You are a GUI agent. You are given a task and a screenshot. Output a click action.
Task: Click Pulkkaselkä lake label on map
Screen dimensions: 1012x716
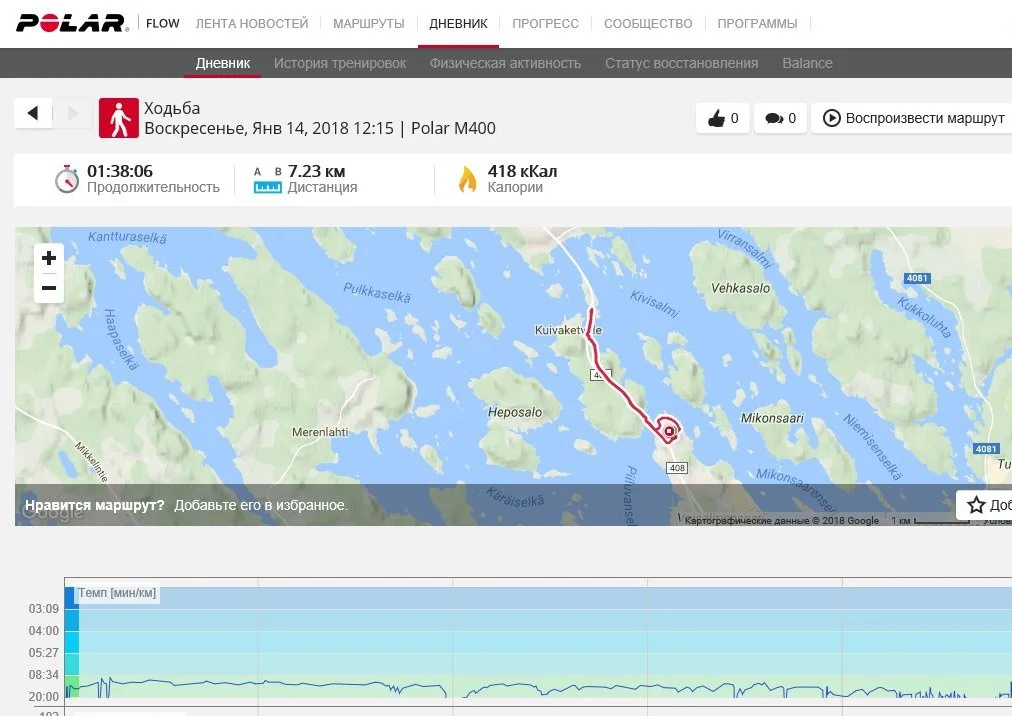click(377, 292)
